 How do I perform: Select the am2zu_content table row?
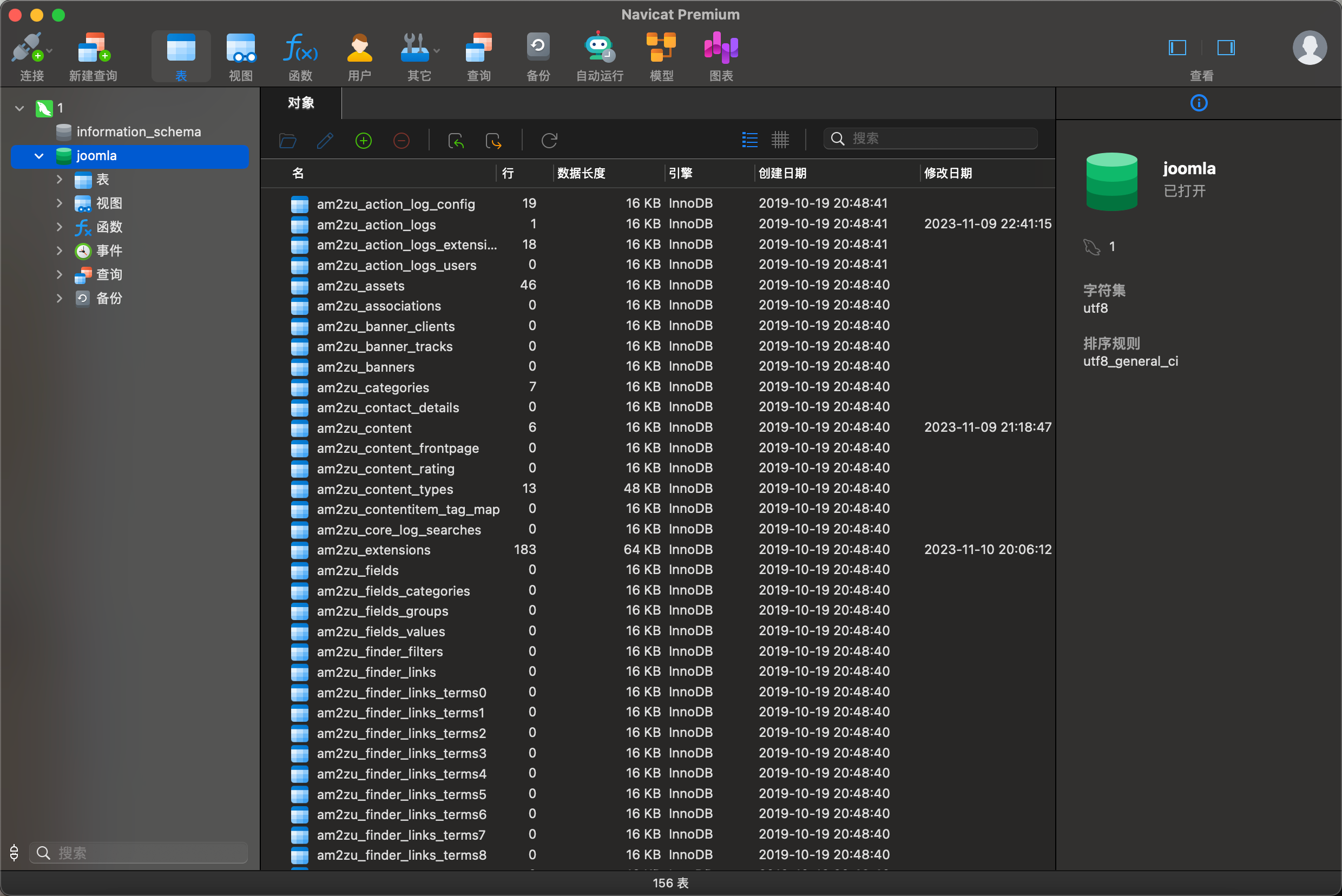click(x=658, y=428)
